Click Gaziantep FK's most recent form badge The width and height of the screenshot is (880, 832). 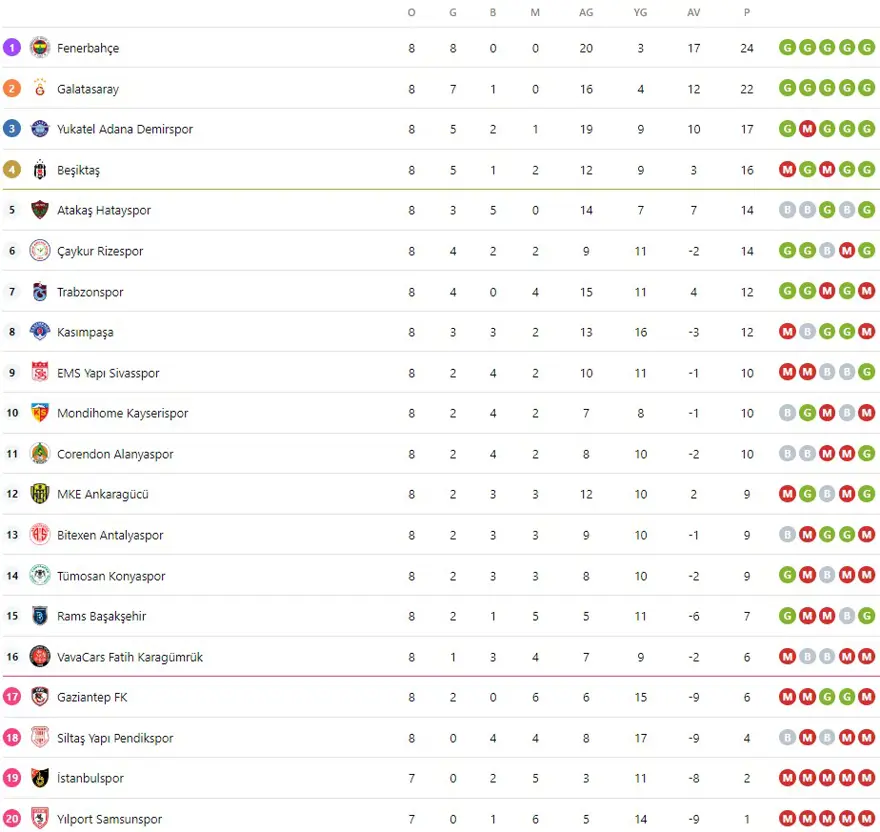tap(866, 697)
